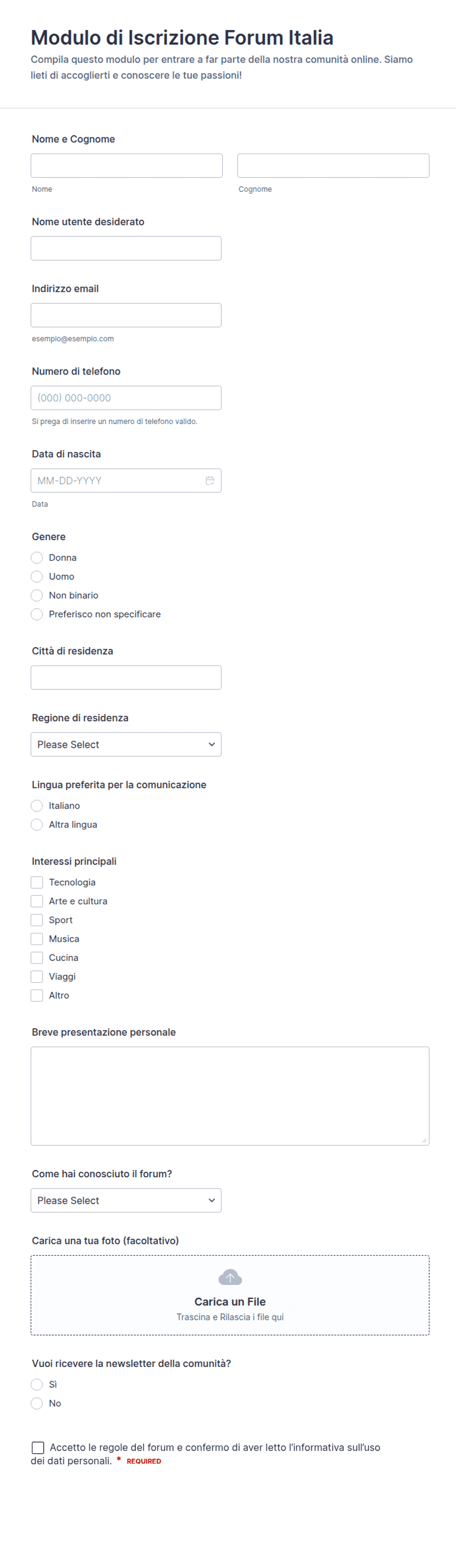Select Preferisco non specificare option

[36, 614]
